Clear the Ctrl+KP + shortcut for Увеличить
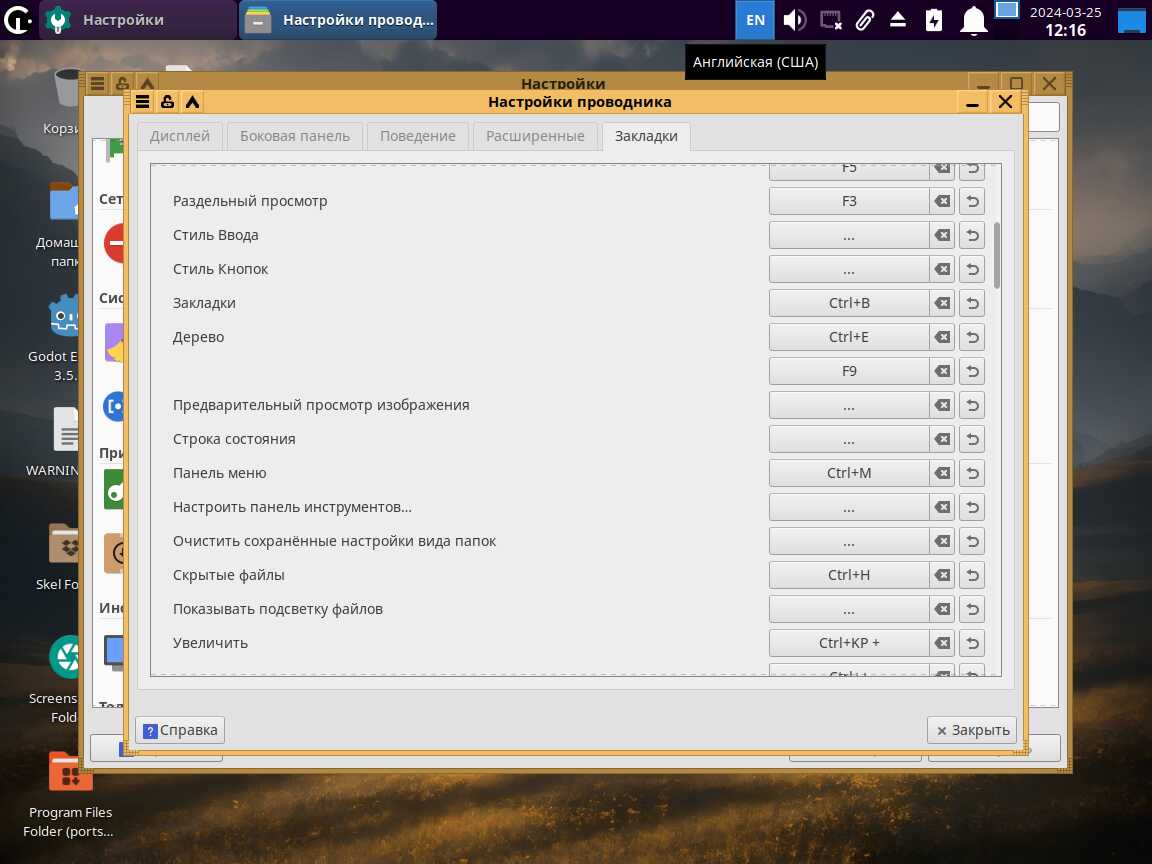The width and height of the screenshot is (1152, 864). click(942, 643)
